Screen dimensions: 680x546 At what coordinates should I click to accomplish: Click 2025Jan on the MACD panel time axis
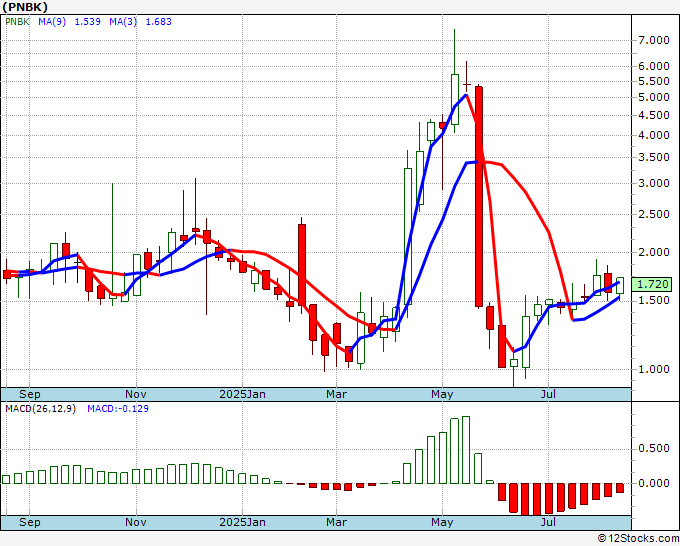242,522
